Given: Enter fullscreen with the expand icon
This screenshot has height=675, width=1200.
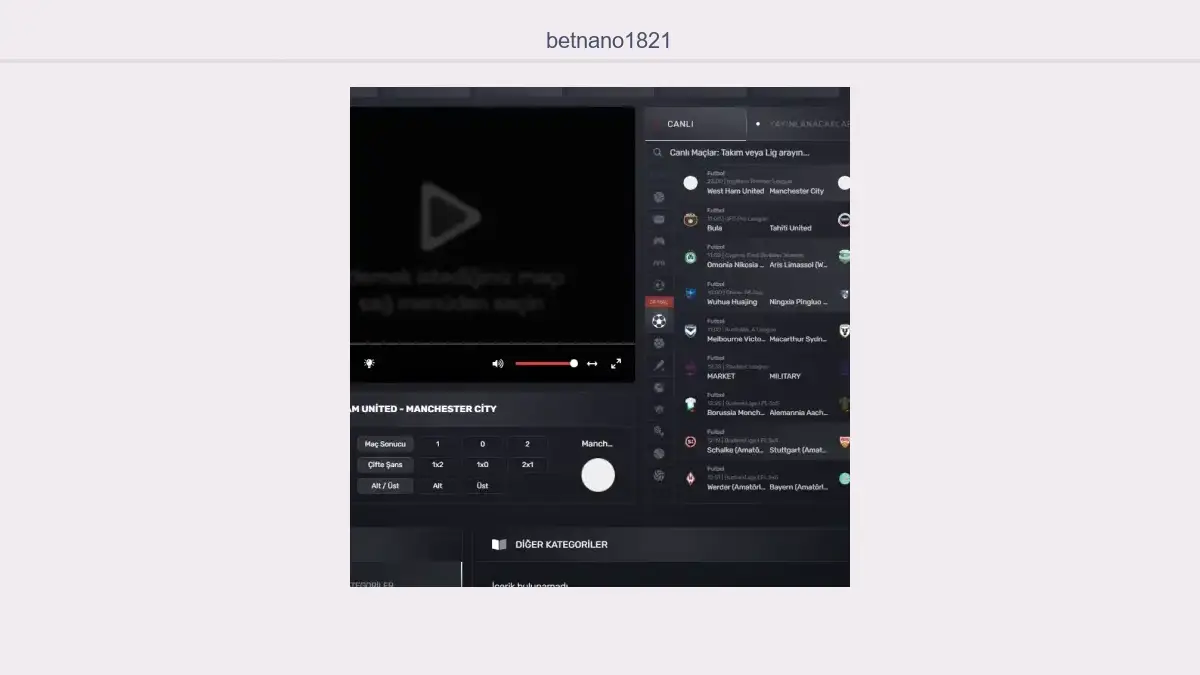Looking at the screenshot, I should (x=616, y=364).
